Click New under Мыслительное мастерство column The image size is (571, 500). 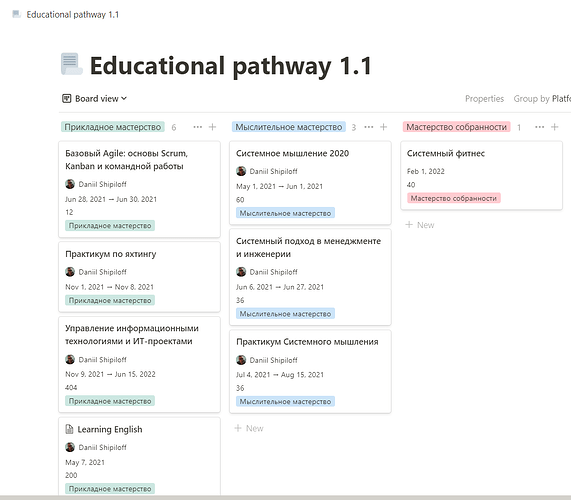click(249, 428)
